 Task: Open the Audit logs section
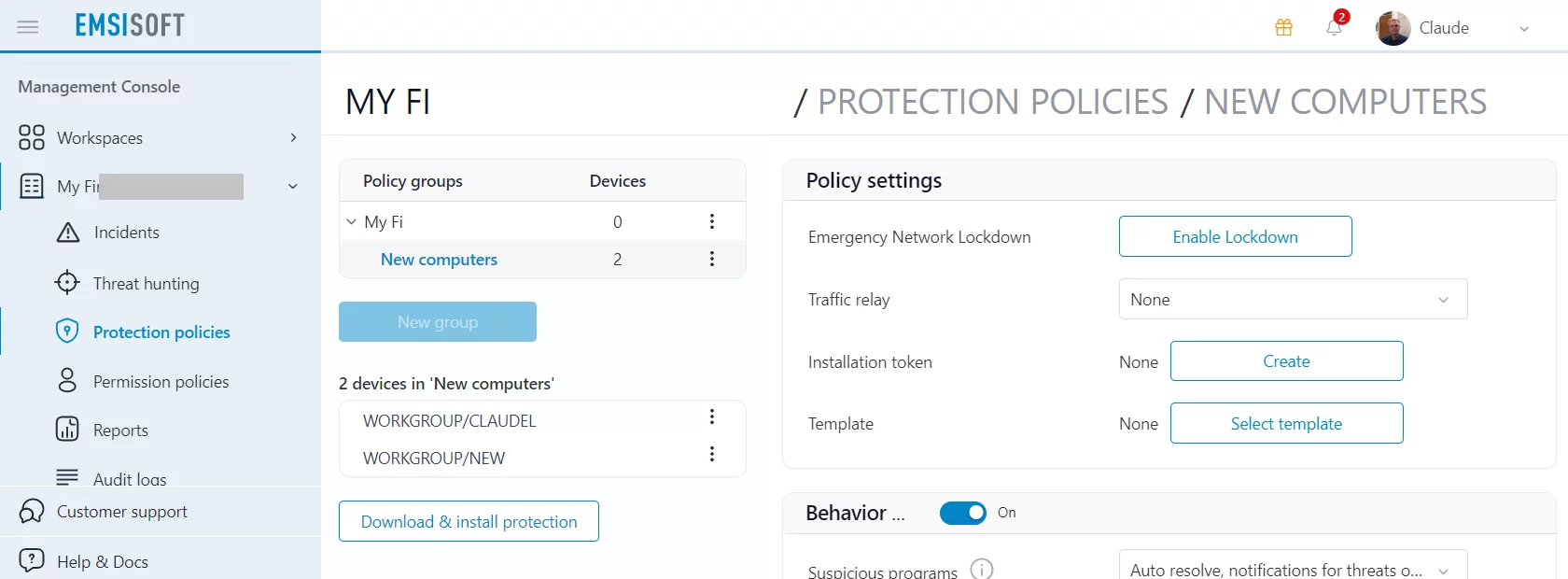(x=130, y=478)
